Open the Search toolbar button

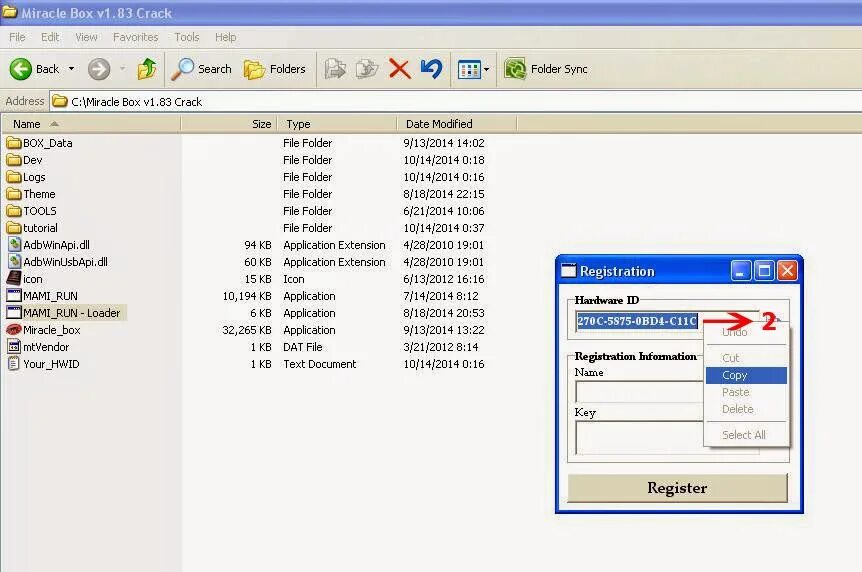click(201, 69)
